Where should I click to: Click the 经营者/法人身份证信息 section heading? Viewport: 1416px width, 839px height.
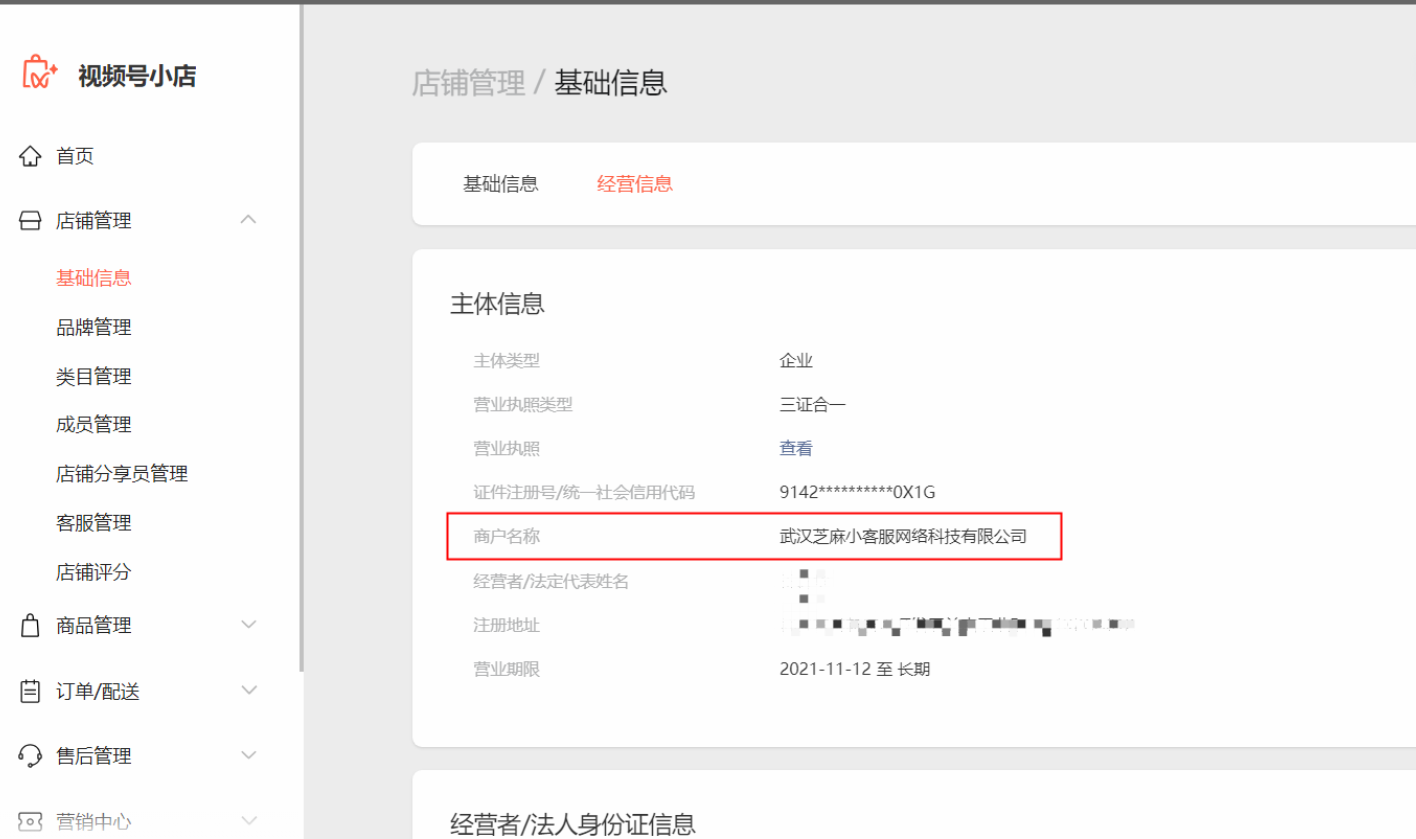573,824
